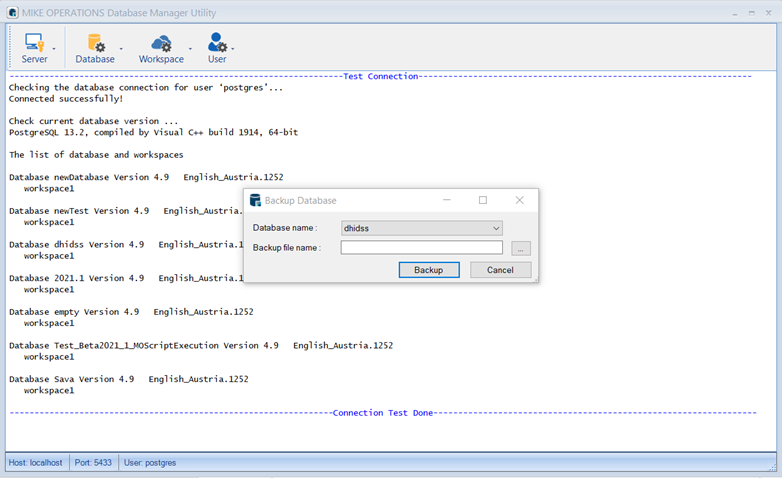782x478 pixels.
Task: Click 'Connected successfully!' log line
Action: 66,99
